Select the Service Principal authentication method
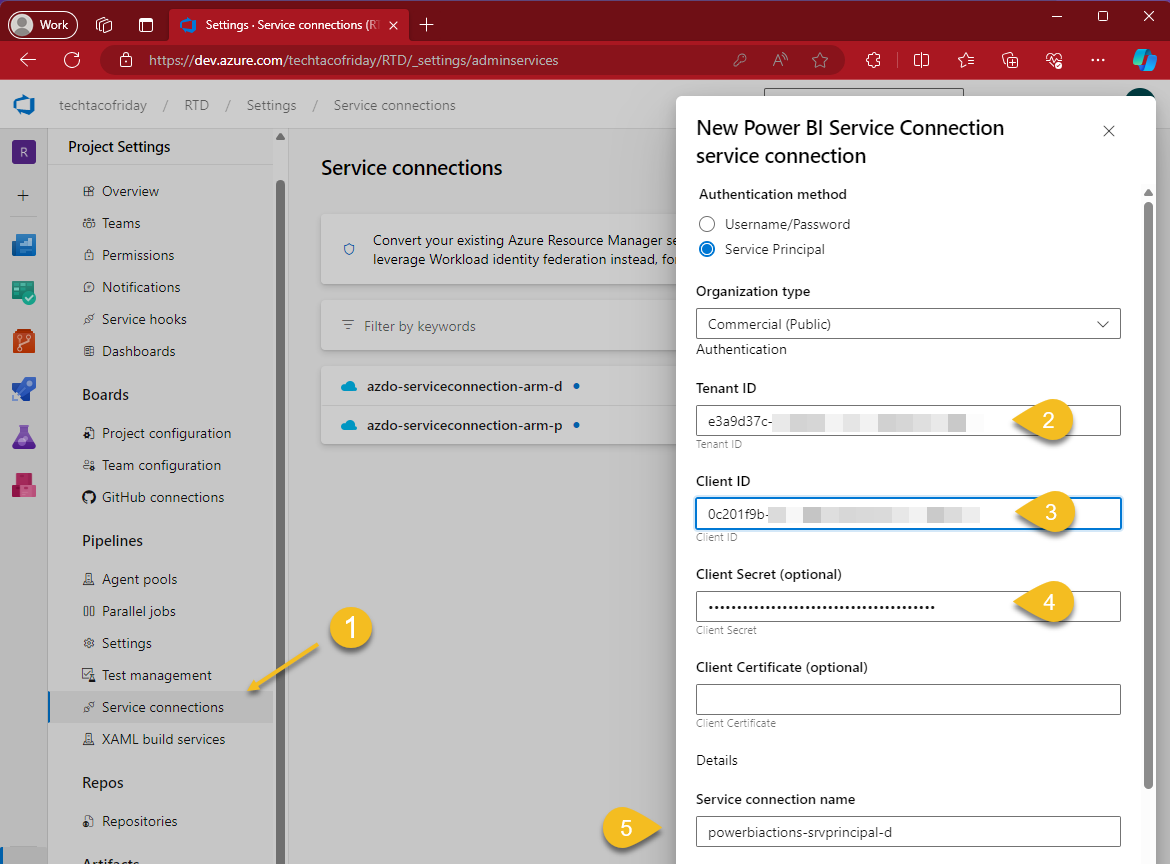 707,249
